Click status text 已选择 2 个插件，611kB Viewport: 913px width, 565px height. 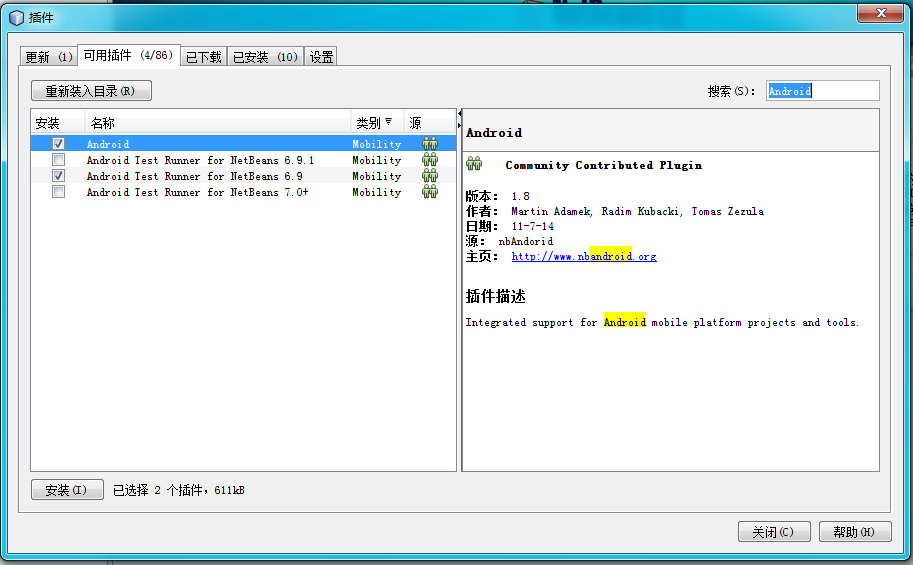[179, 490]
